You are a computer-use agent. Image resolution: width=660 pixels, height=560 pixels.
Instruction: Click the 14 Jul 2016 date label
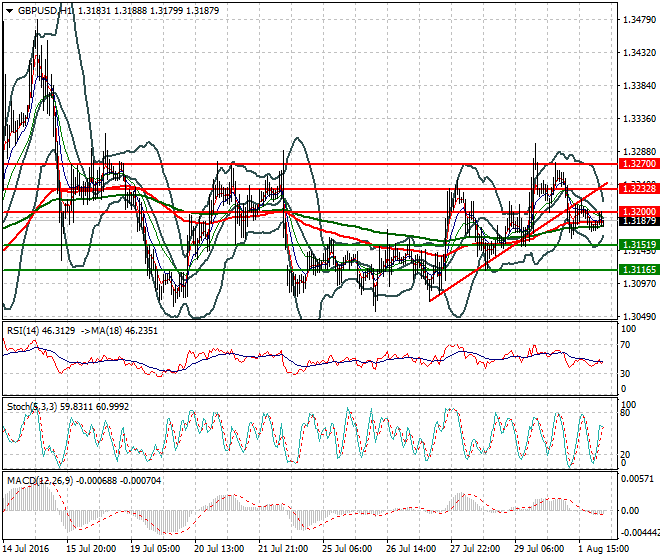28,549
